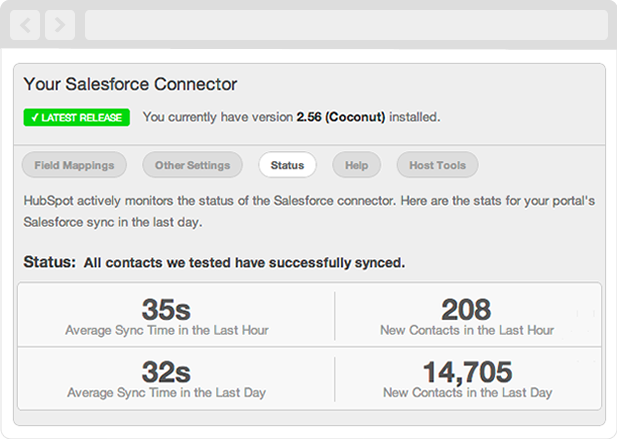
Task: Select the Status tab
Action: [x=287, y=165]
